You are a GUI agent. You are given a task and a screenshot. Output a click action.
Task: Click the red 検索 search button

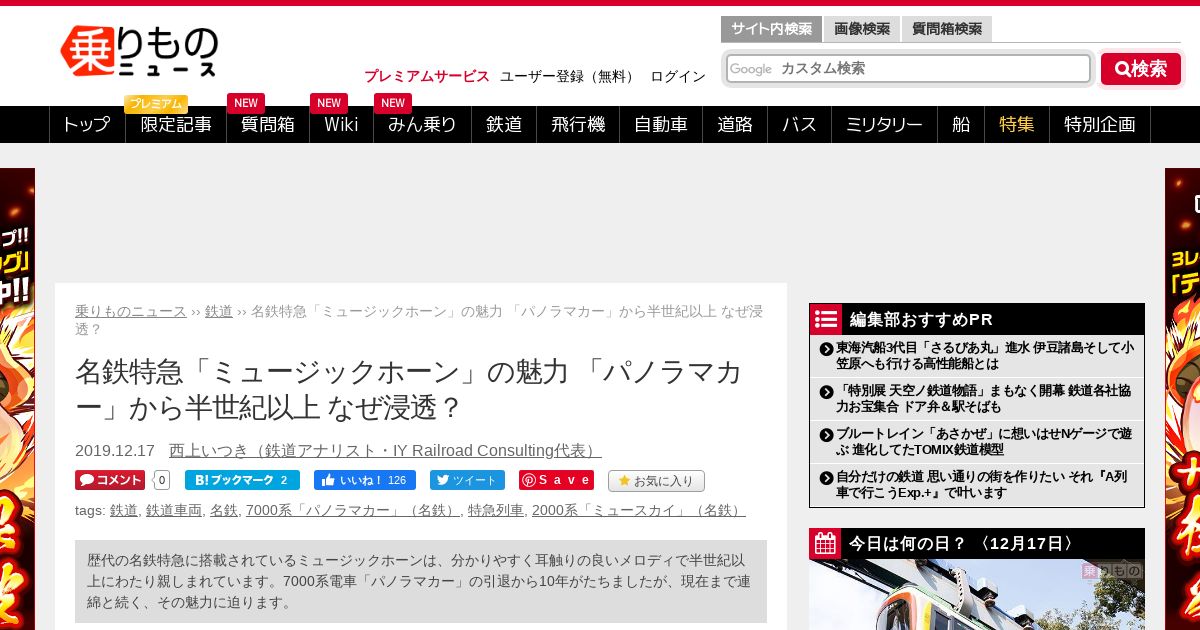(1141, 69)
